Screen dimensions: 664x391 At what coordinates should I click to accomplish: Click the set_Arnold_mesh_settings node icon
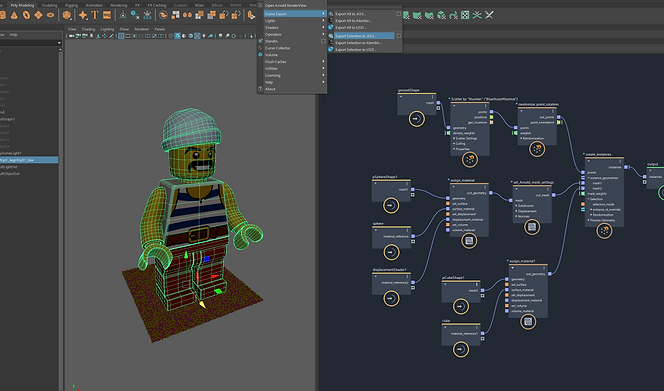(532, 227)
